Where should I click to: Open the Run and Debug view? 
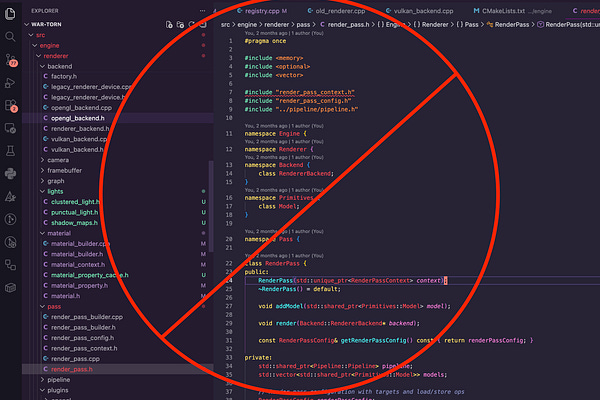pyautogui.click(x=10, y=83)
